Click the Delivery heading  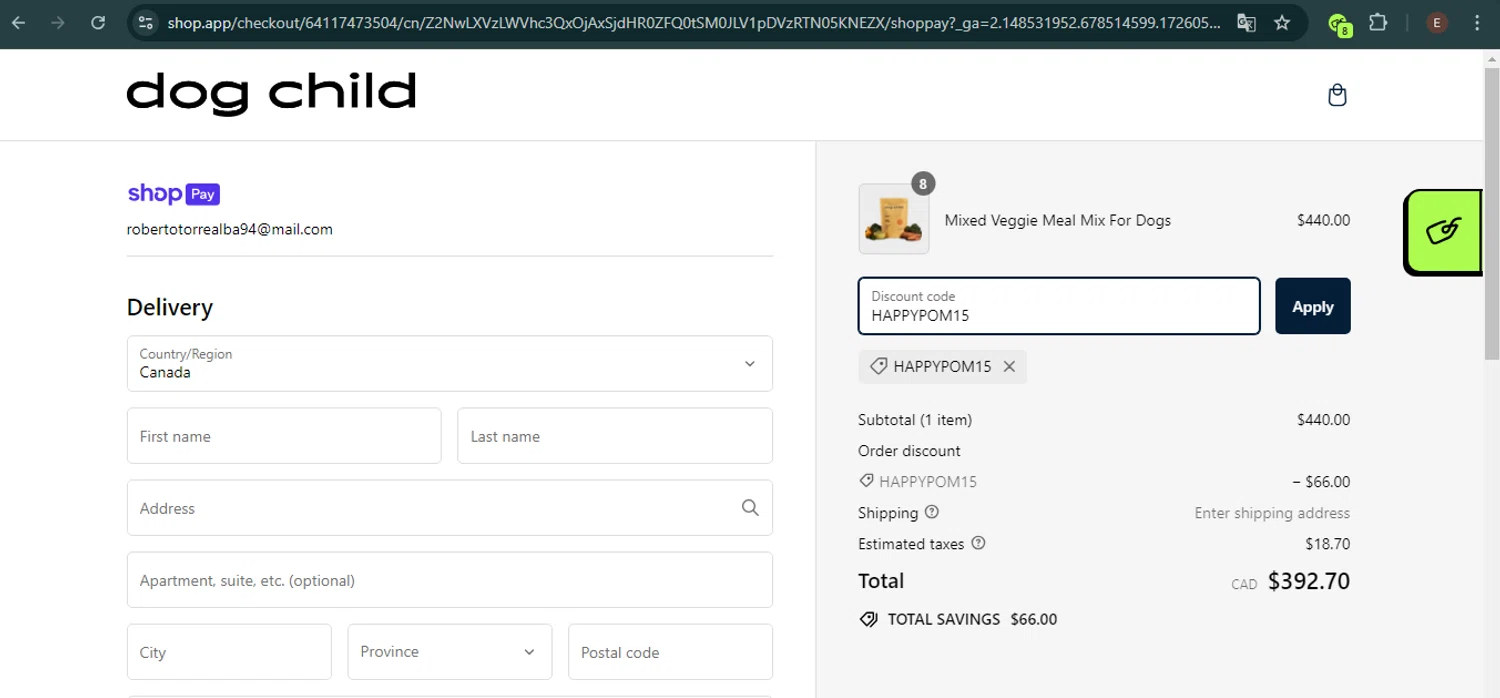point(170,307)
